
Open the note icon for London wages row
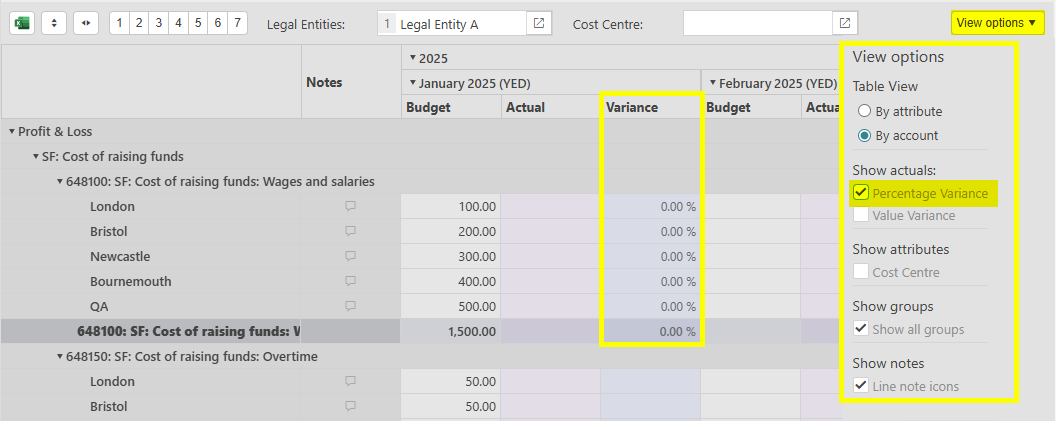click(x=350, y=207)
